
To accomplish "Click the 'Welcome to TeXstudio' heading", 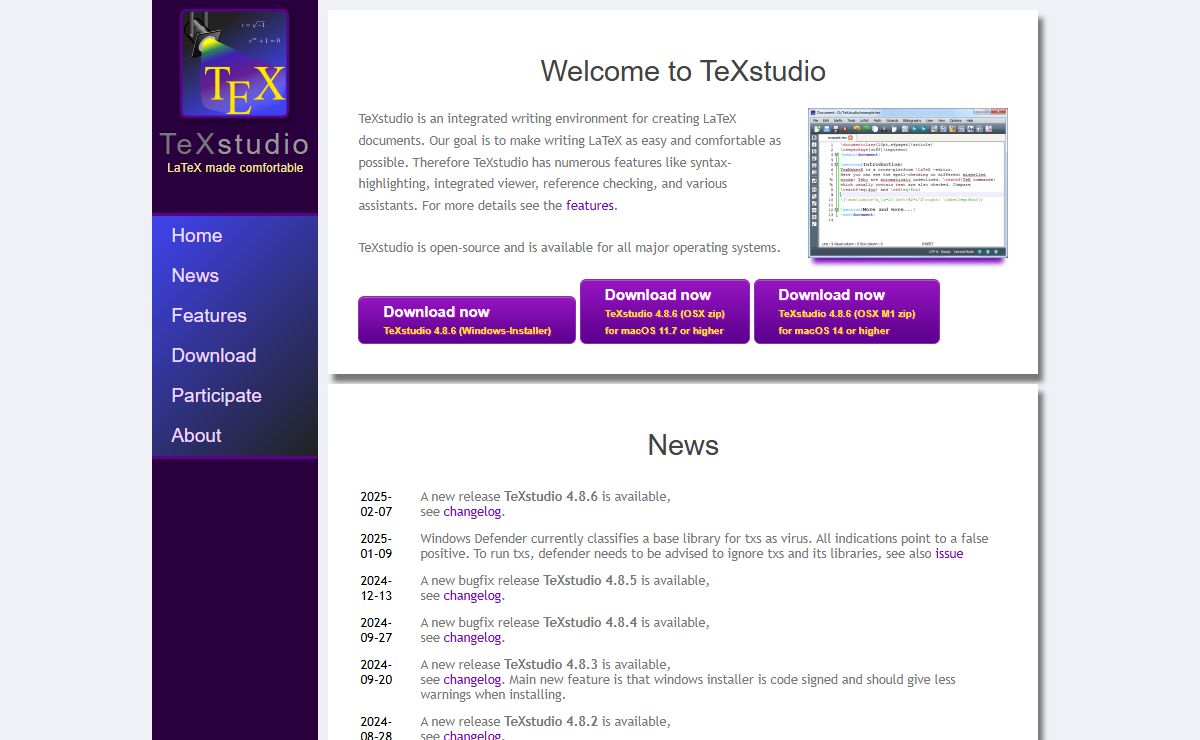I will pos(683,71).
